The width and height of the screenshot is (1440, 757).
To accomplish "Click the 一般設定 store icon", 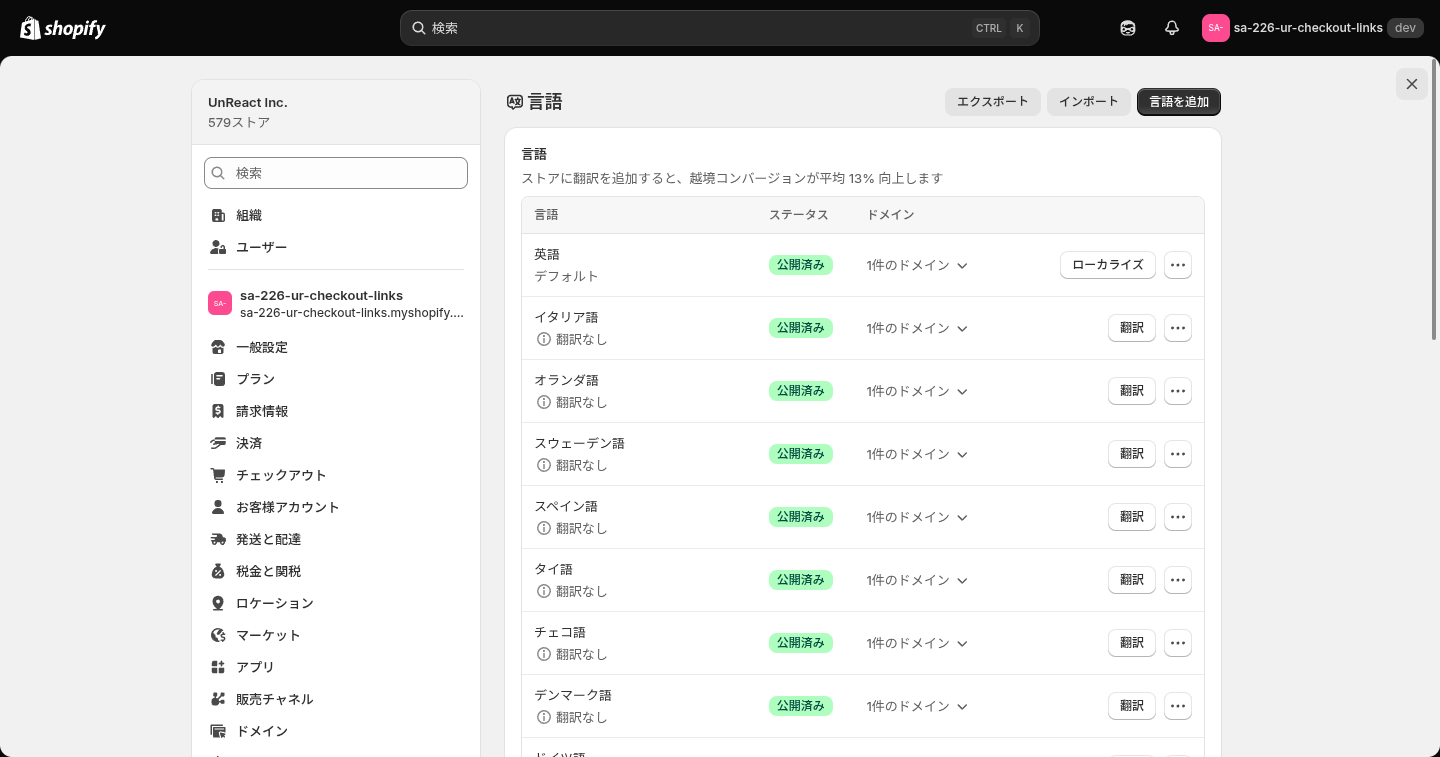I will click(x=218, y=347).
